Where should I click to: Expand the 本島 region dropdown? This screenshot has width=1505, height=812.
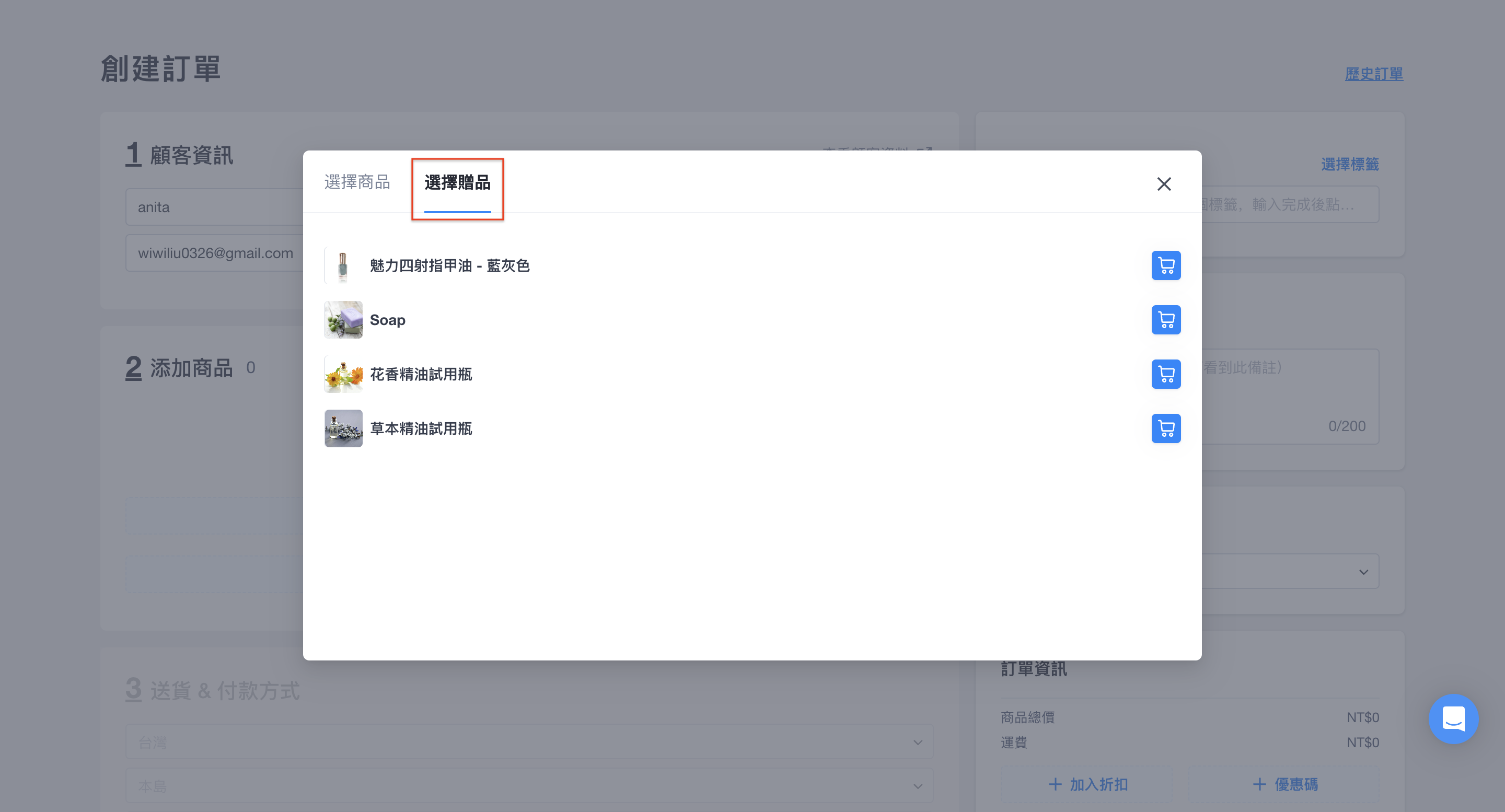tap(529, 786)
